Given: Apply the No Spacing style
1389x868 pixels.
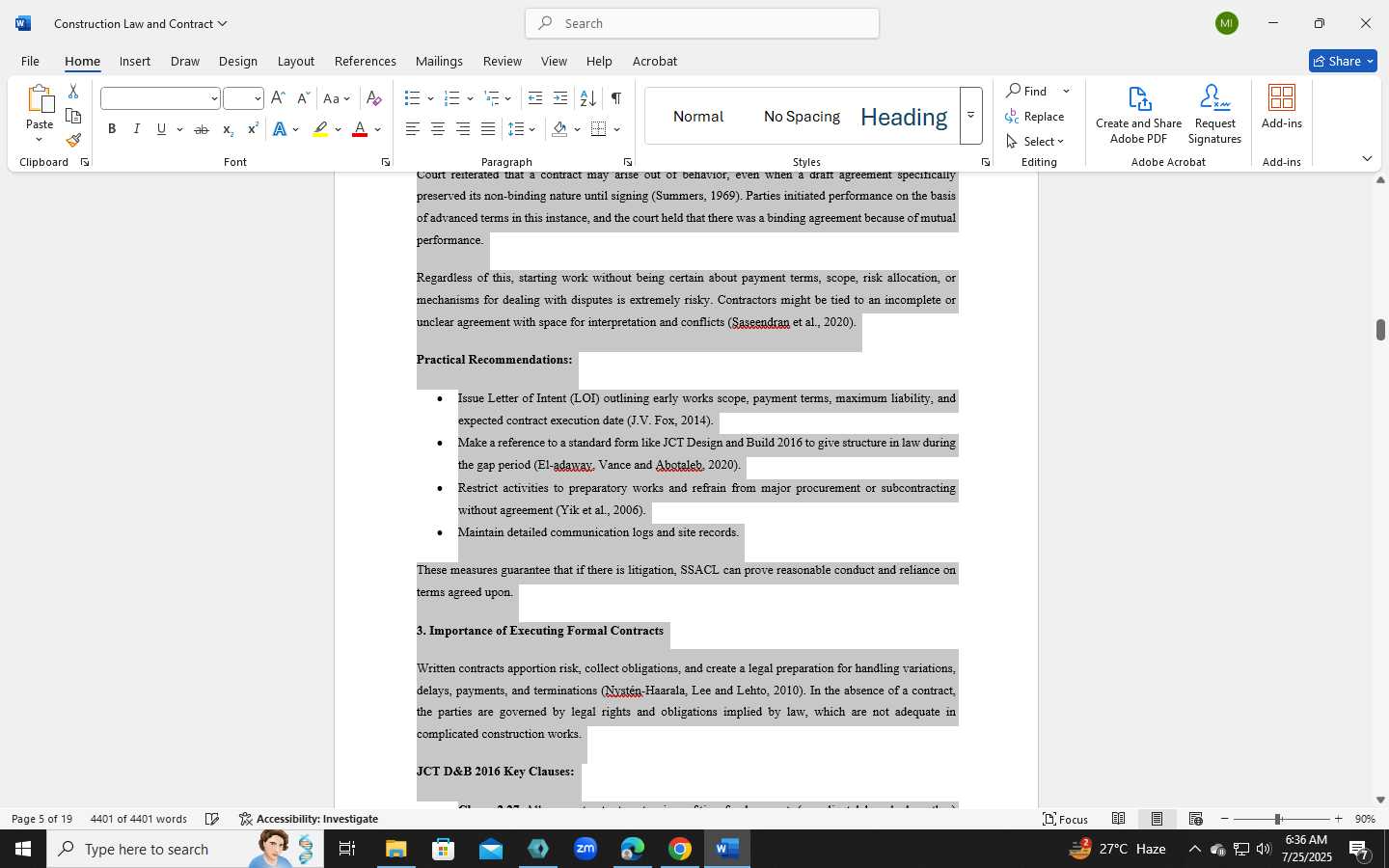Looking at the screenshot, I should coord(802,117).
